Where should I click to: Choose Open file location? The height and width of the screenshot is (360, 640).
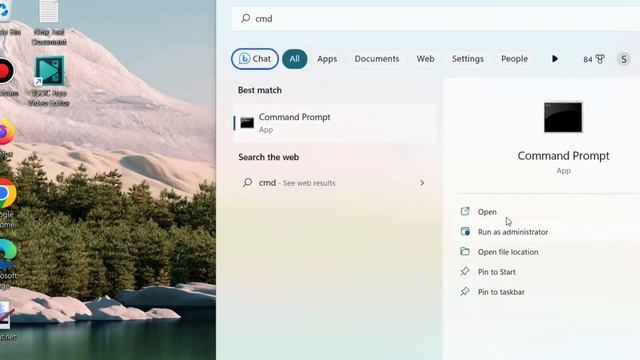pos(508,252)
